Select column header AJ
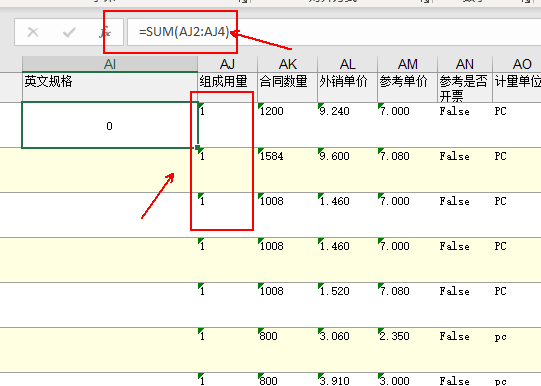The height and width of the screenshot is (386, 541). (x=227, y=64)
